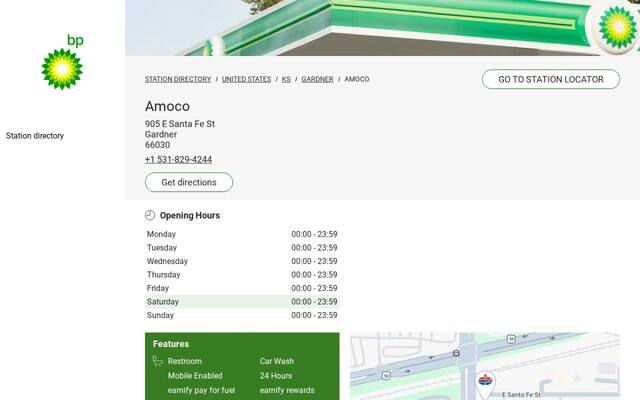Select the Tuesday opening hours row

click(x=242, y=248)
